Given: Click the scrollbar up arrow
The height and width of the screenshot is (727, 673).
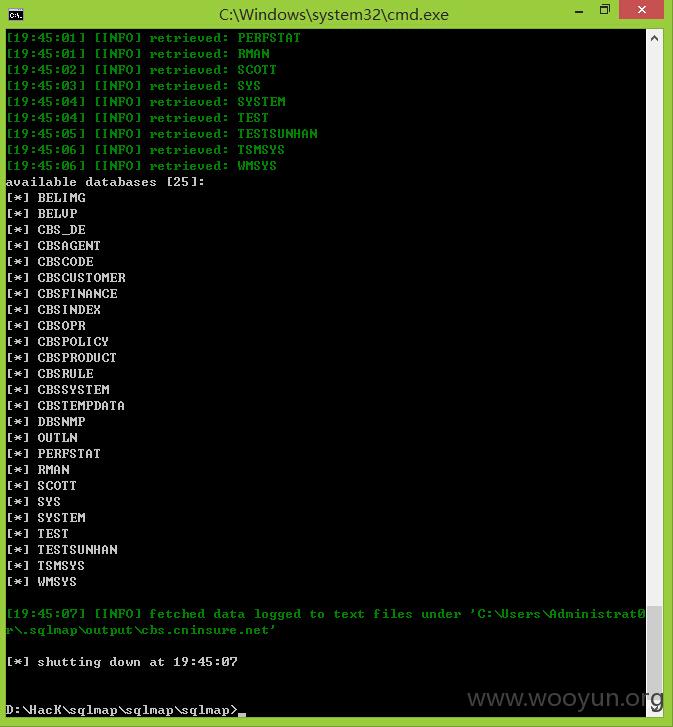Looking at the screenshot, I should (x=654, y=39).
